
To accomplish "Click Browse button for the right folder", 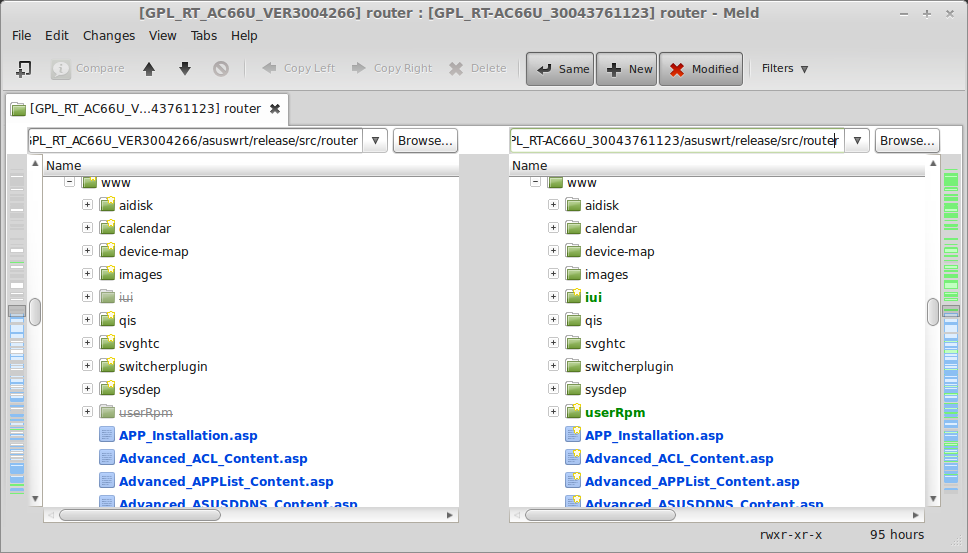I will coord(907,141).
